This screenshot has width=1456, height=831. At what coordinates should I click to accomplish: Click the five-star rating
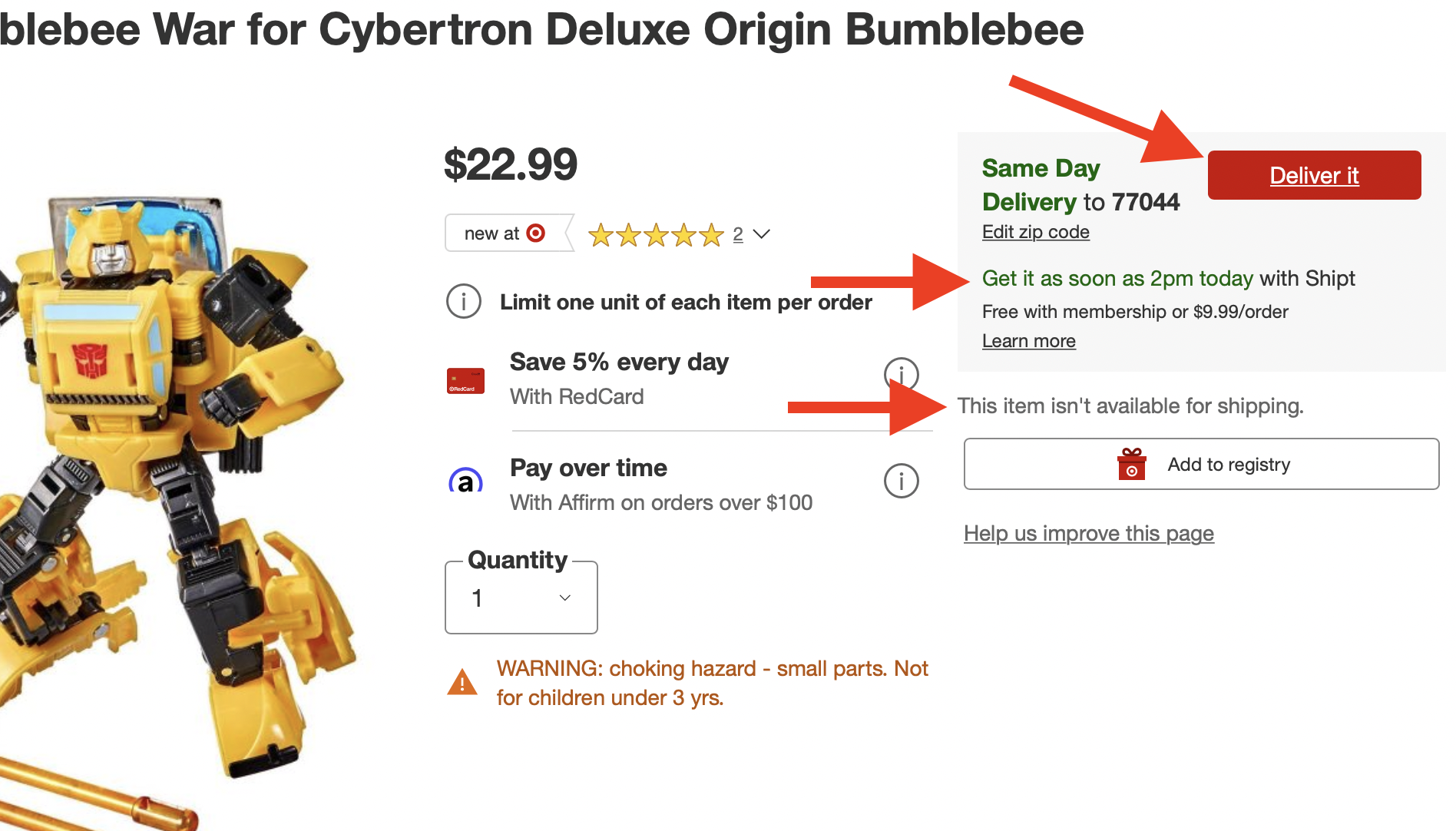coord(655,234)
